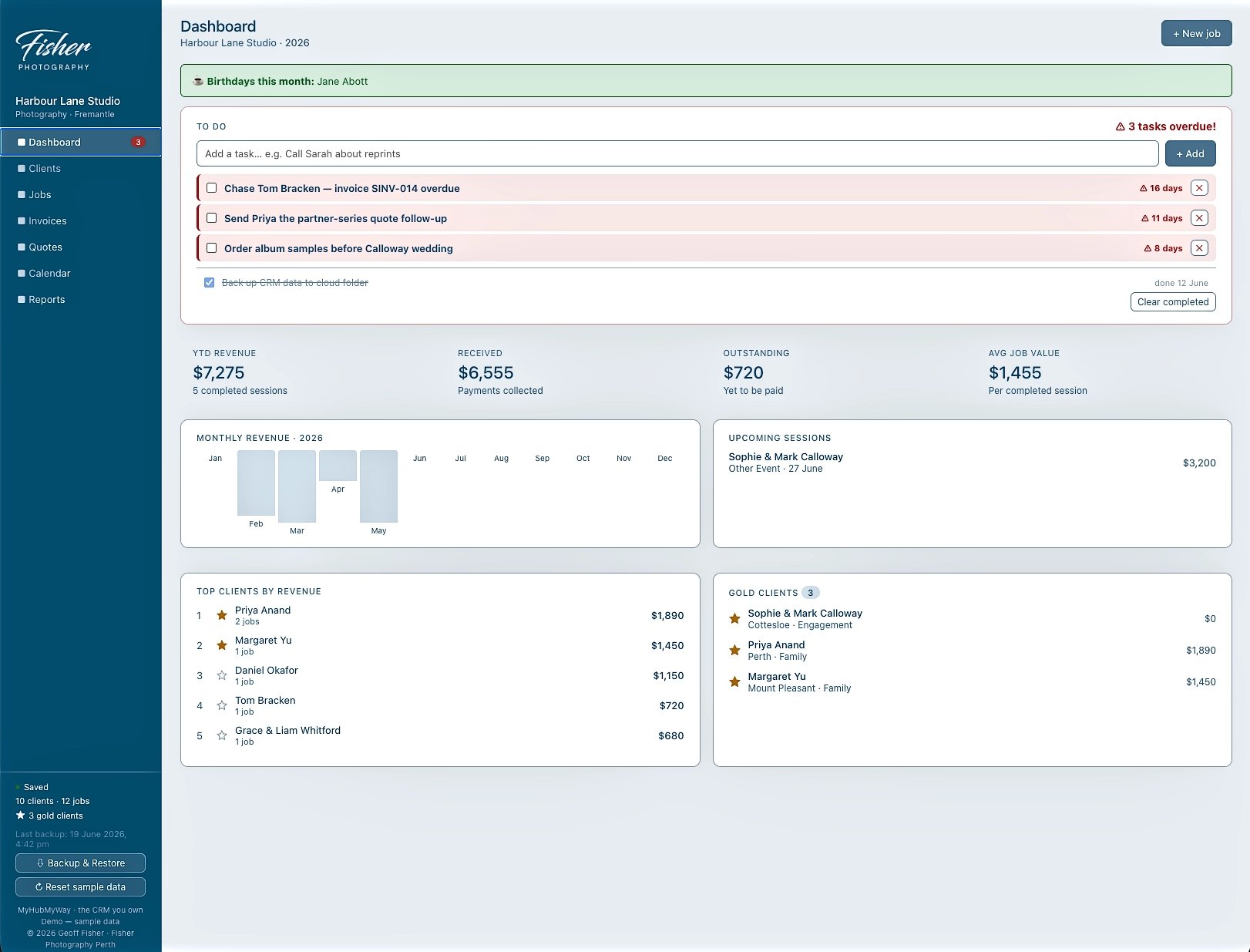Delete the Order album samples task
Screen dimensions: 1250x952
(x=1199, y=248)
